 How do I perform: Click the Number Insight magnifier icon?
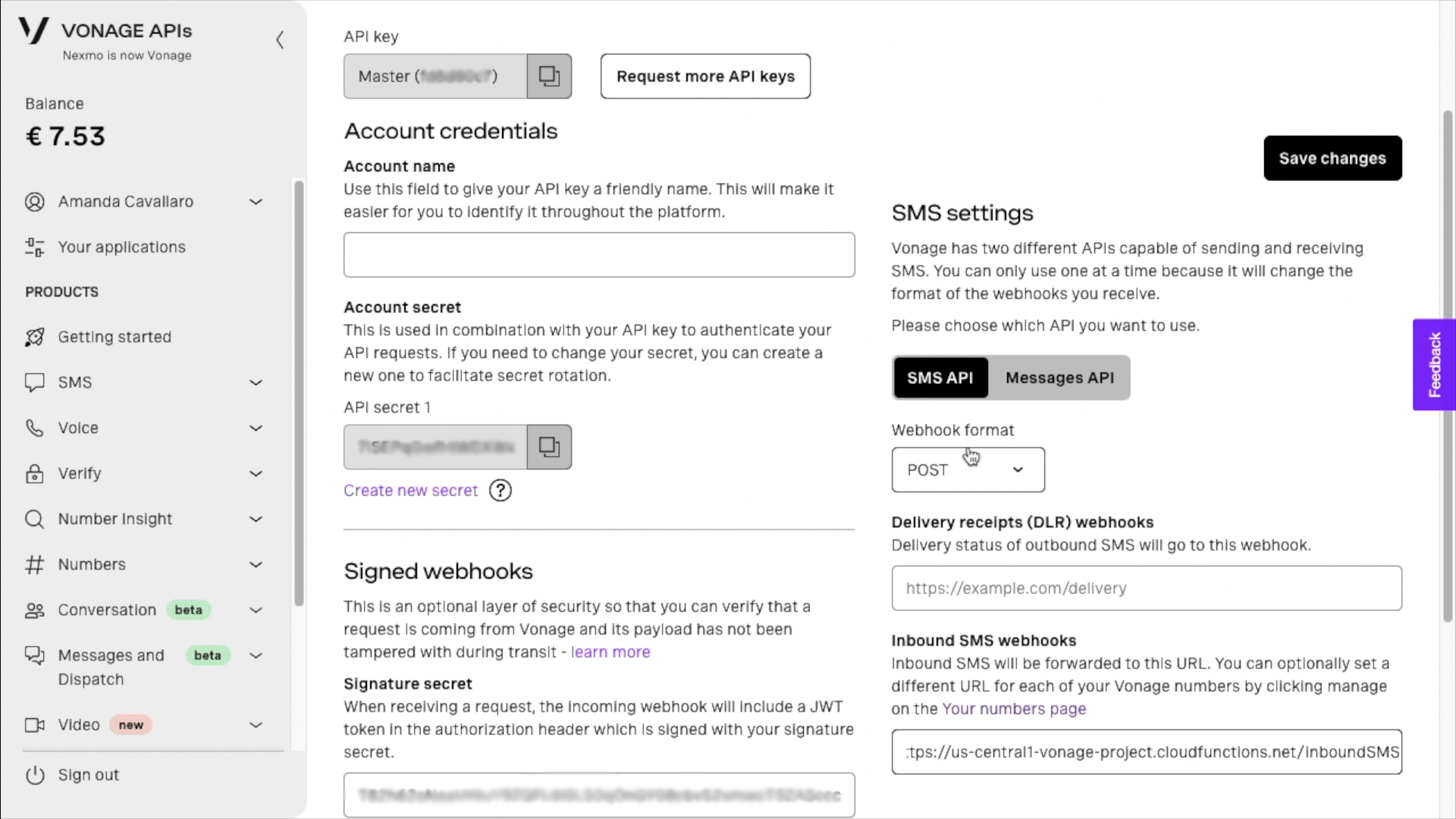coord(35,519)
